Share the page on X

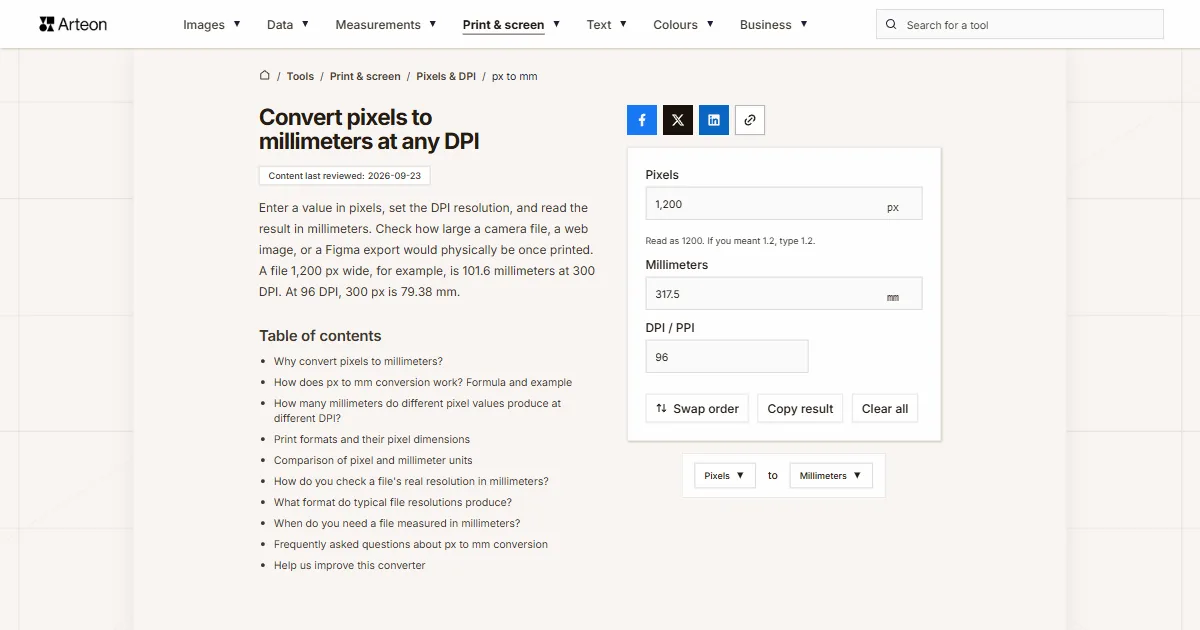coord(678,120)
